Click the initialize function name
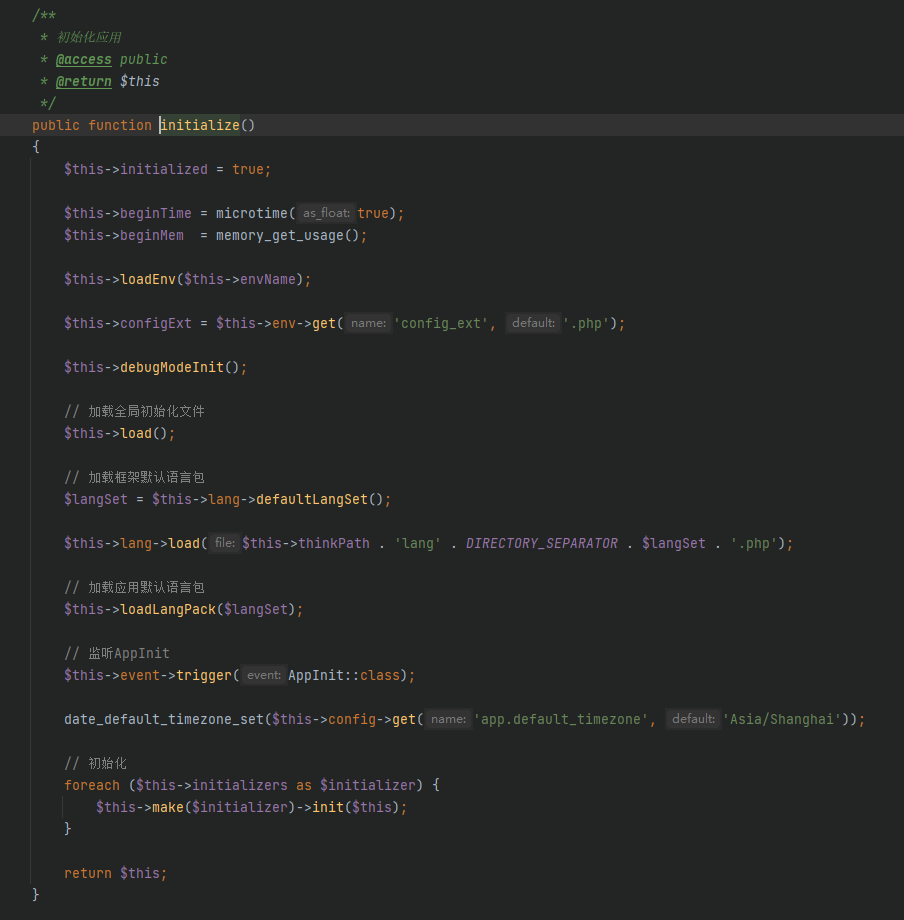 click(200, 125)
